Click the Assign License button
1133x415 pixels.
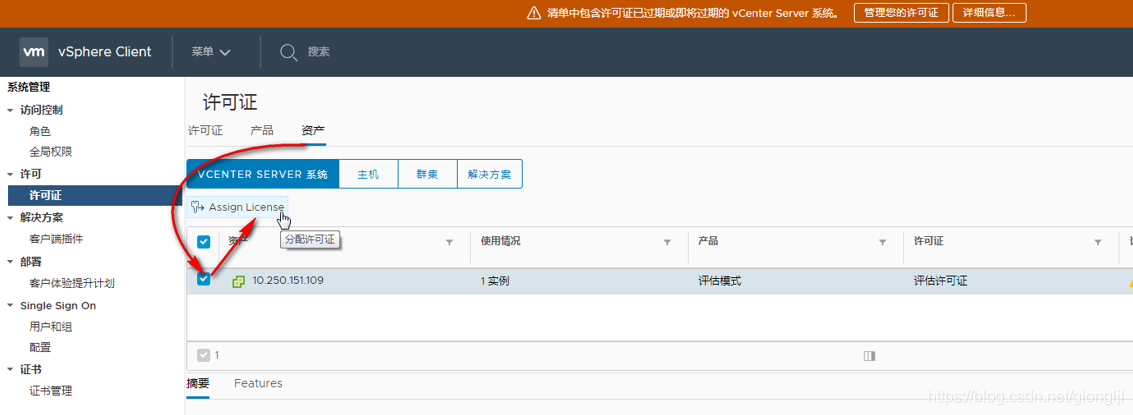click(x=237, y=208)
